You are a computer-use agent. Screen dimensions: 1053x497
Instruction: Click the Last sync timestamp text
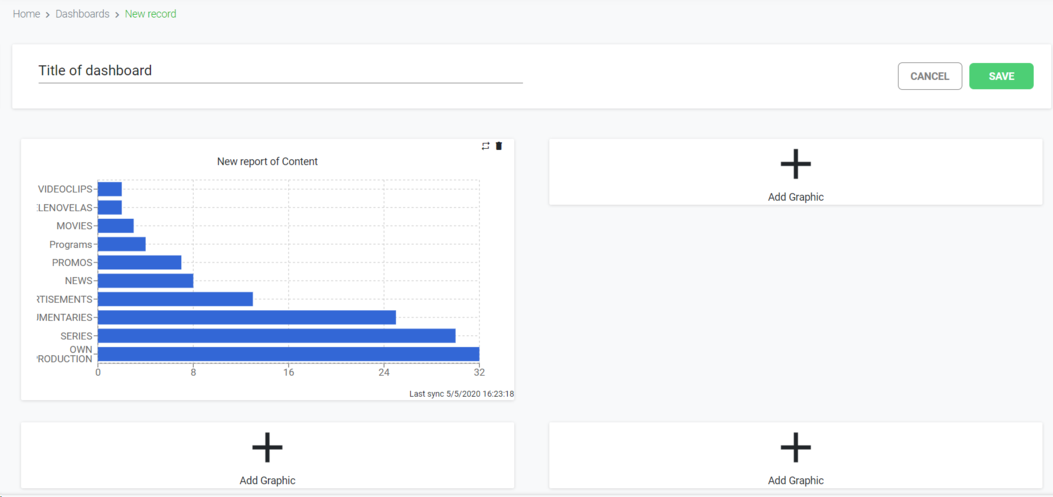pyautogui.click(x=461, y=394)
